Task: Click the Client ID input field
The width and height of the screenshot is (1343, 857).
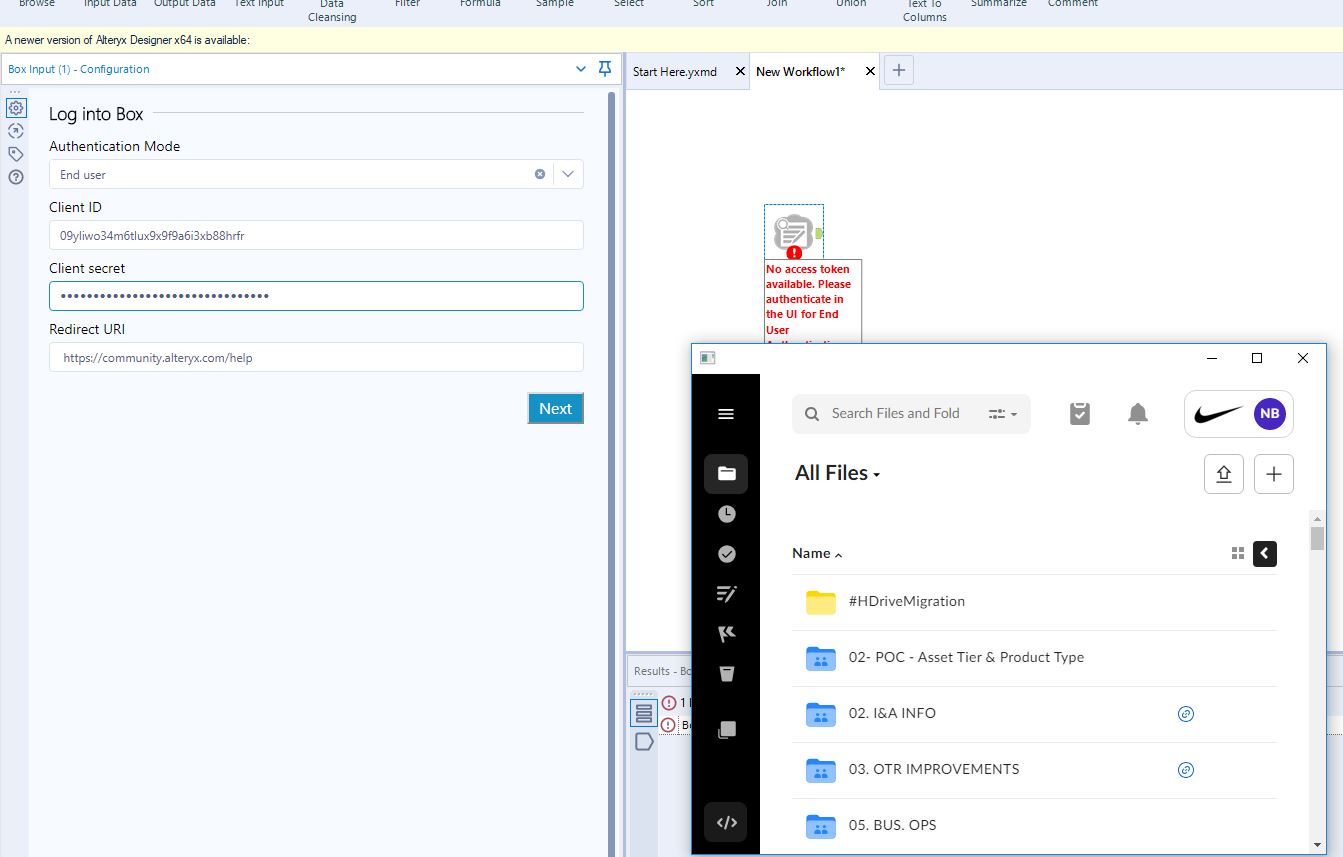Action: pyautogui.click(x=316, y=235)
